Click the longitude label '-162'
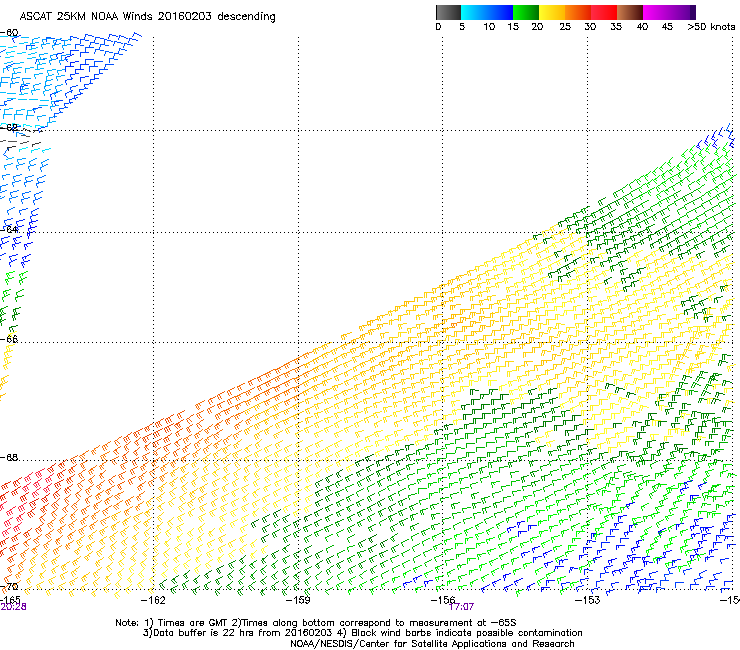740x650 pixels. click(153, 600)
